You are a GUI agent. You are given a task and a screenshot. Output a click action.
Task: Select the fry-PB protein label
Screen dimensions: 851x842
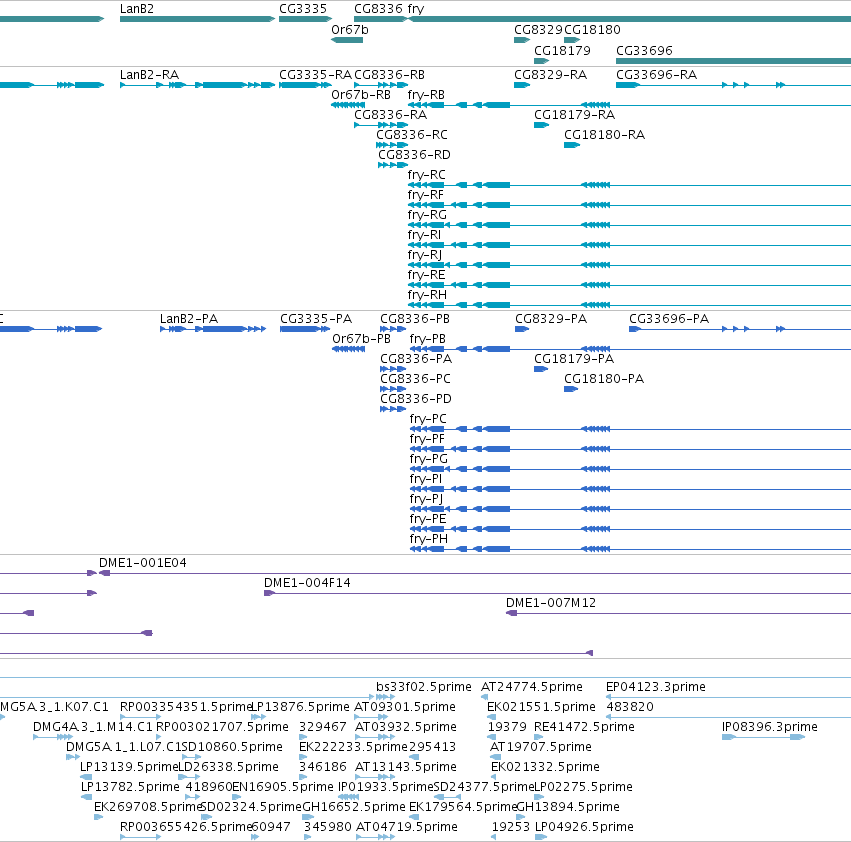coord(428,339)
